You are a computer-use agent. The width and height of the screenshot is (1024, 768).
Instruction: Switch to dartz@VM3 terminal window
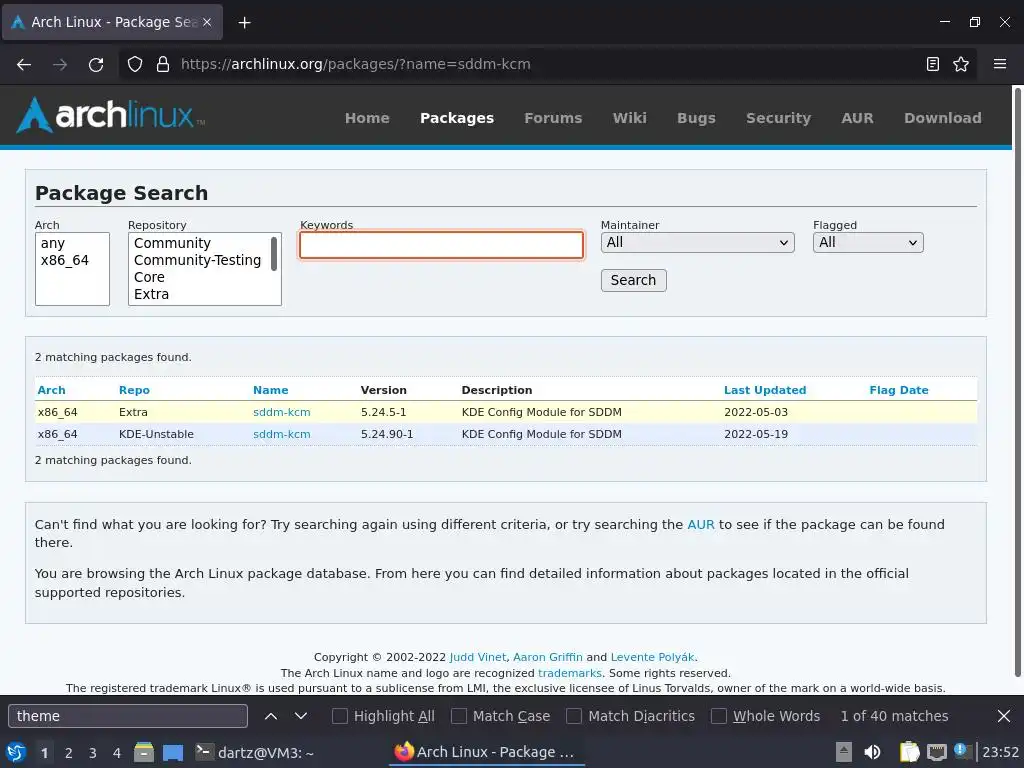click(x=255, y=752)
